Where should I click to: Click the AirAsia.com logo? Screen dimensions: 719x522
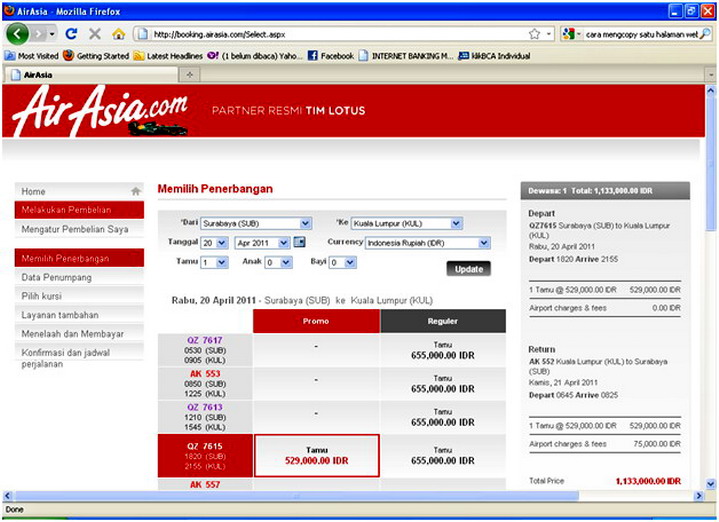click(x=100, y=110)
